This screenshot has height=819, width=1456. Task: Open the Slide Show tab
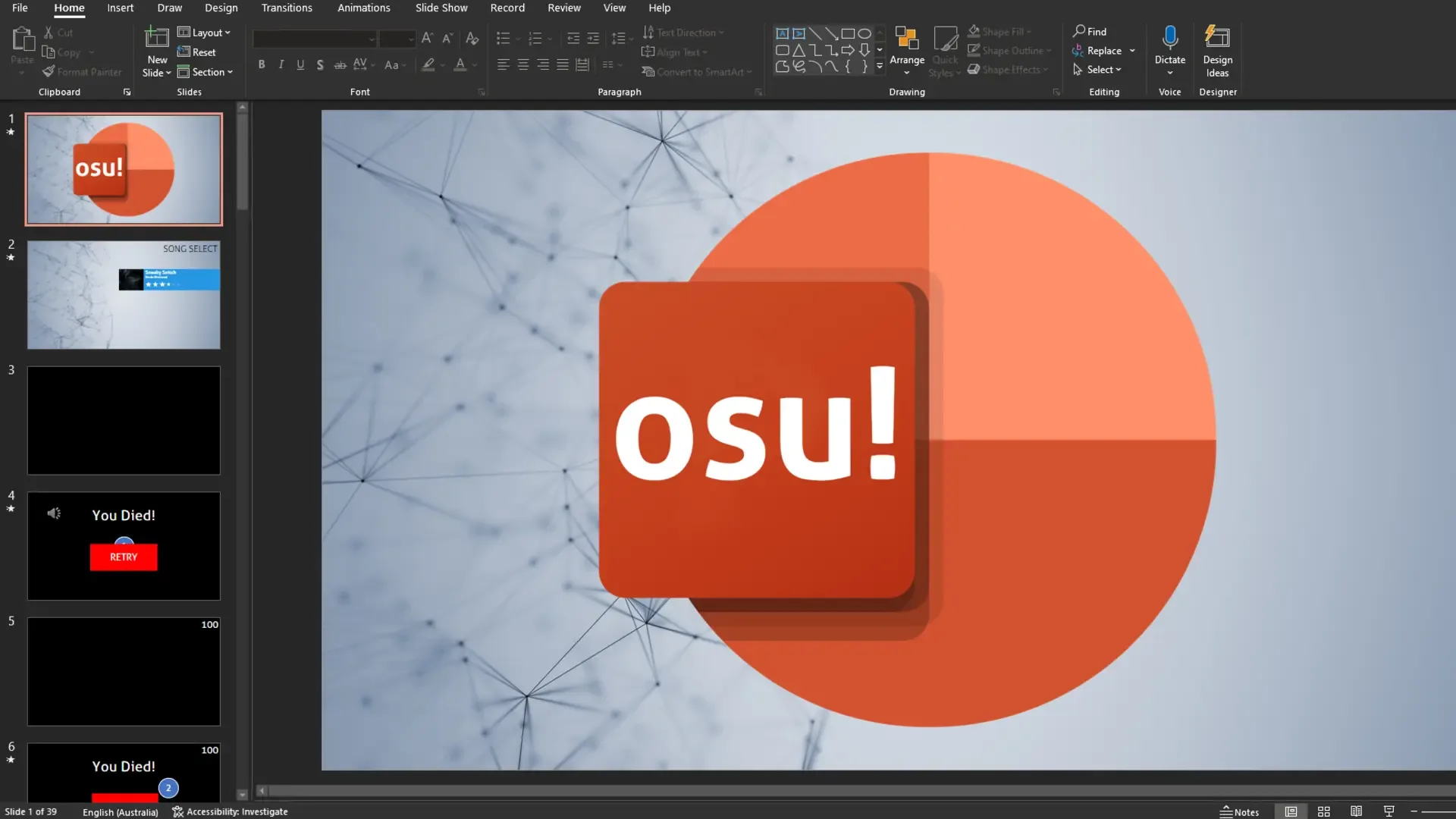pos(441,8)
